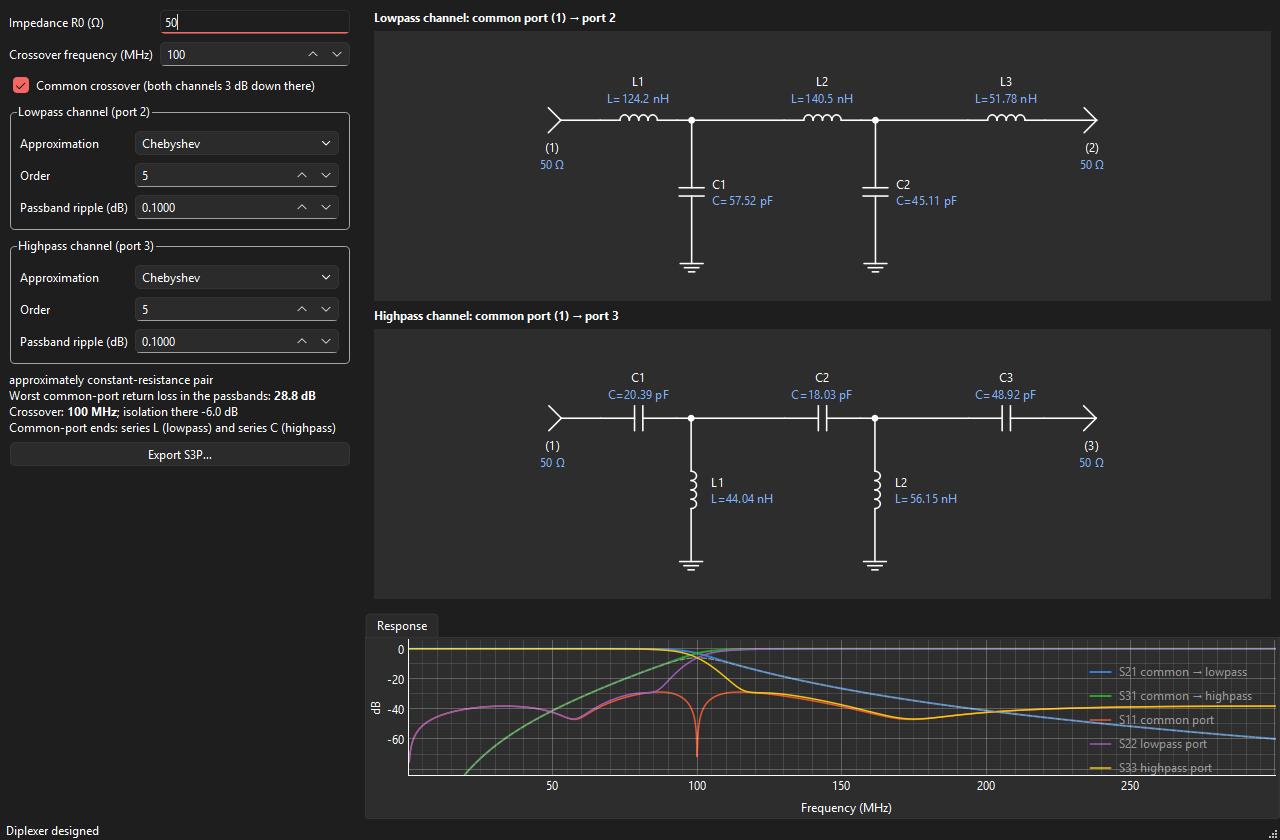Screen dimensions: 1280x840
Task: Click the lowpass inductor L1 symbol
Action: [x=638, y=118]
